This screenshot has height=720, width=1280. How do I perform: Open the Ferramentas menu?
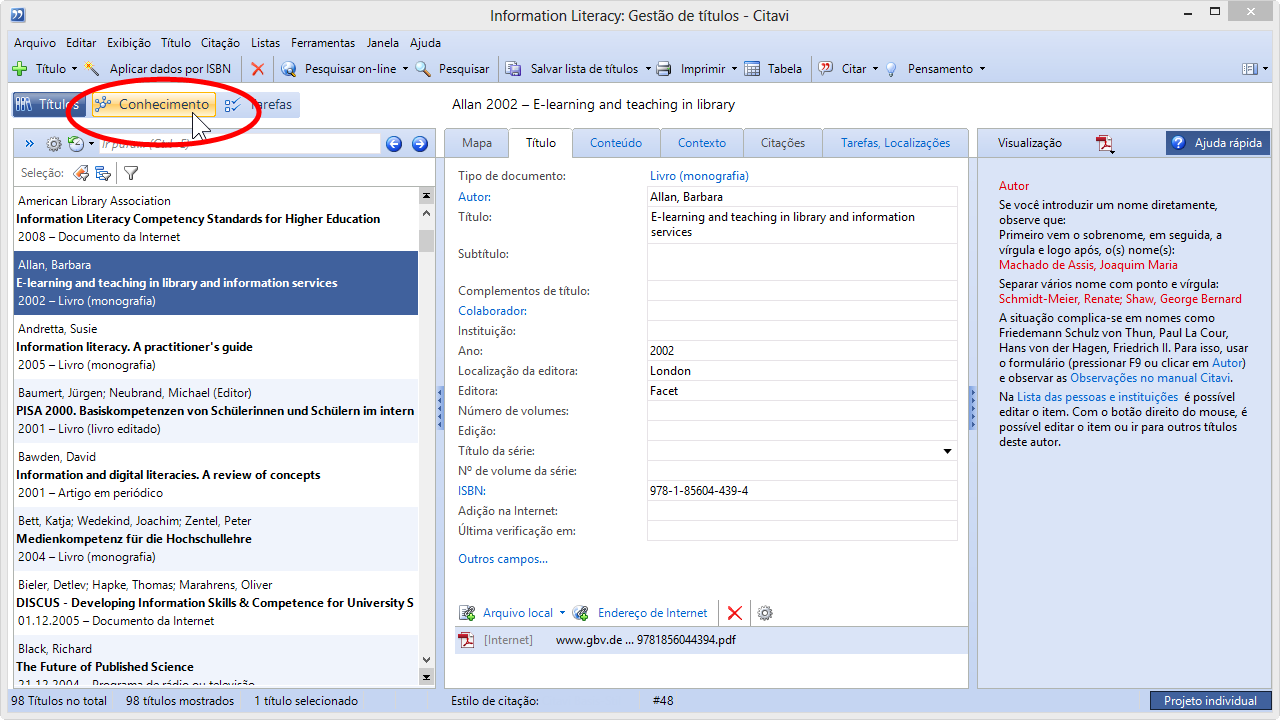[x=323, y=43]
